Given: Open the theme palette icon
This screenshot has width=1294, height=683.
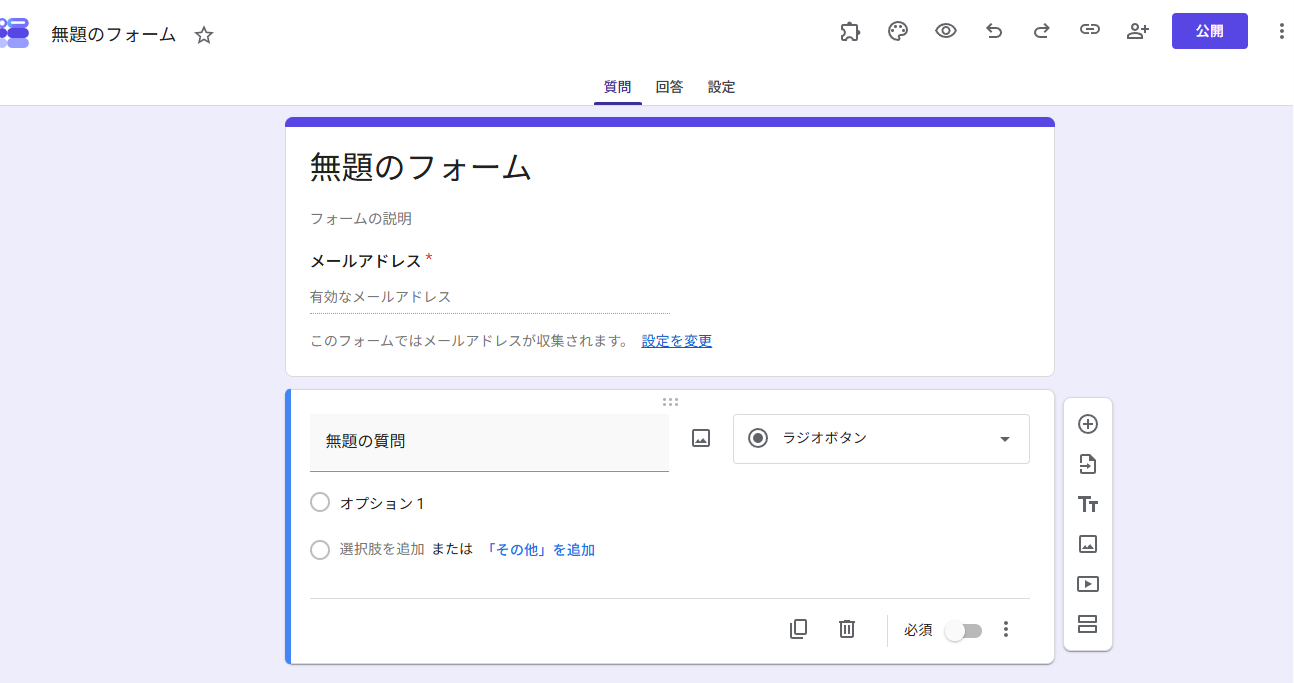Looking at the screenshot, I should tap(898, 31).
